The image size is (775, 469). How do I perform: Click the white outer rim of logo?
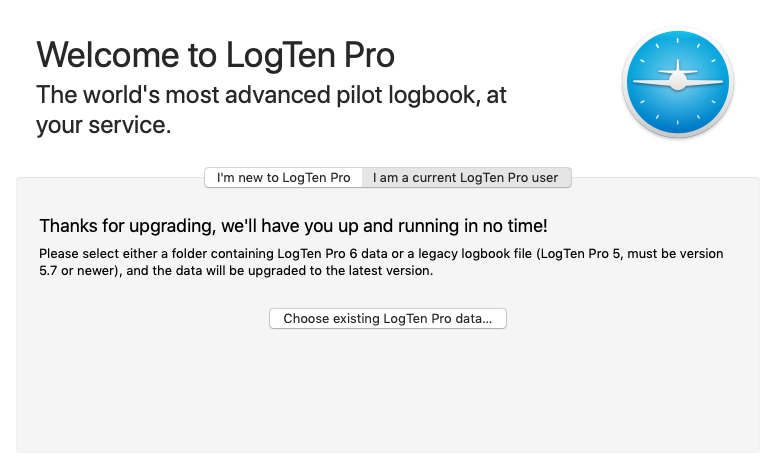click(x=678, y=29)
